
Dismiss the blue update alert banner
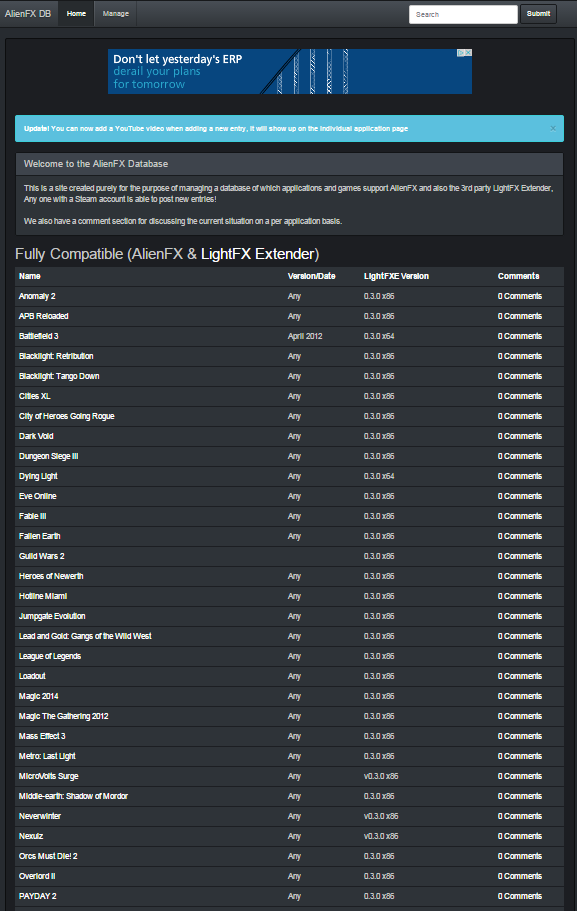(x=553, y=128)
